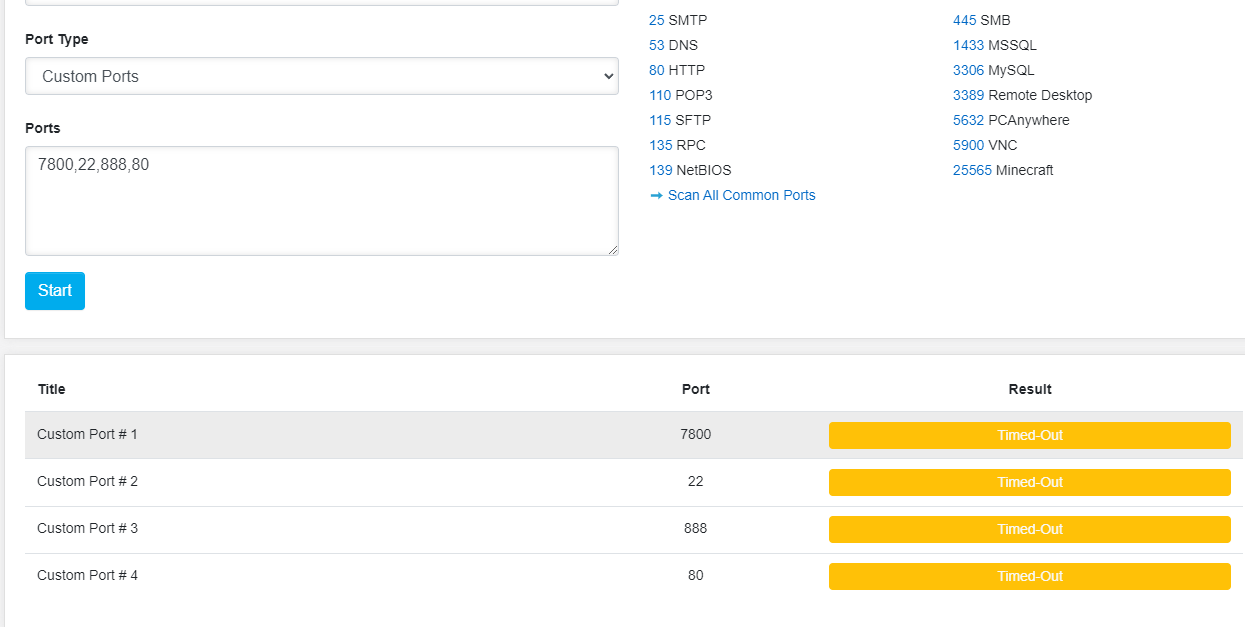Select port 445 SMB link
The height and width of the screenshot is (627, 1245).
coord(964,20)
